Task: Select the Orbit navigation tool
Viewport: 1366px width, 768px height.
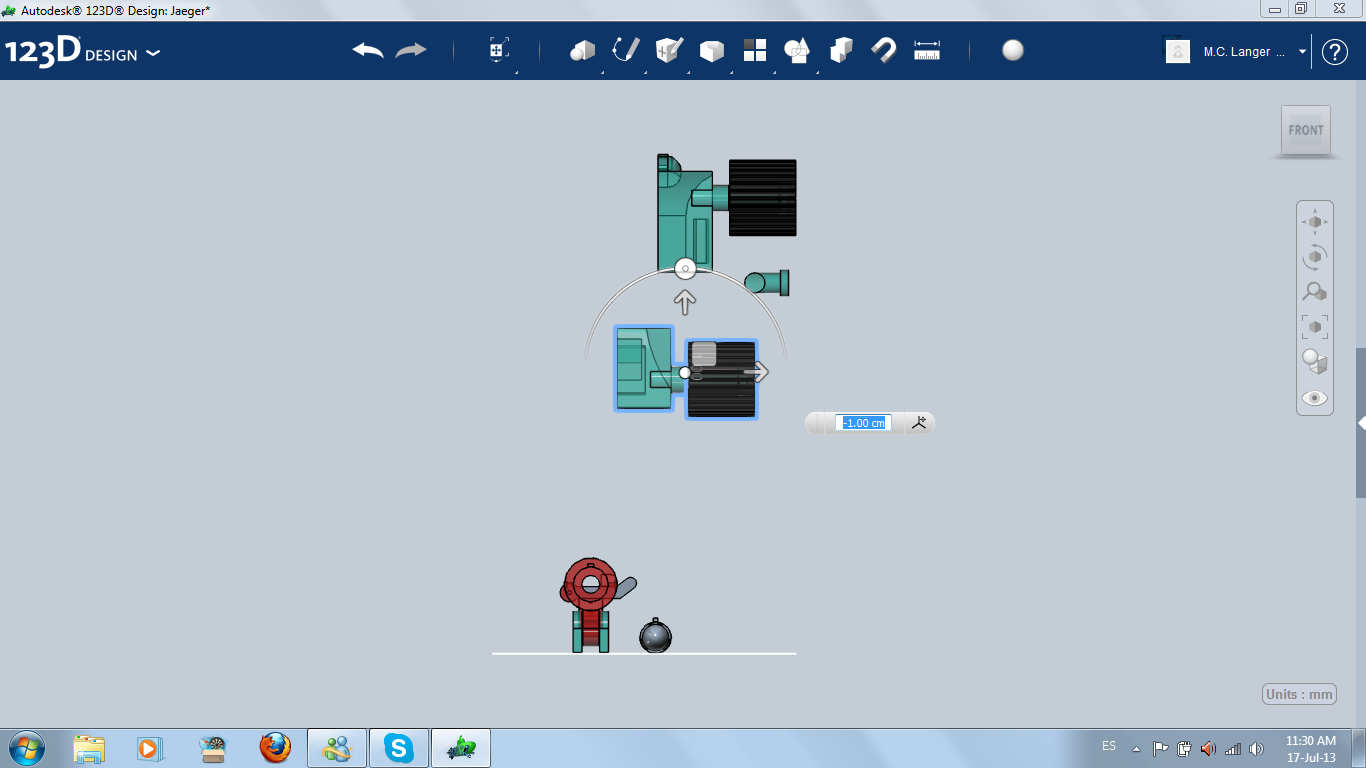Action: (1315, 257)
